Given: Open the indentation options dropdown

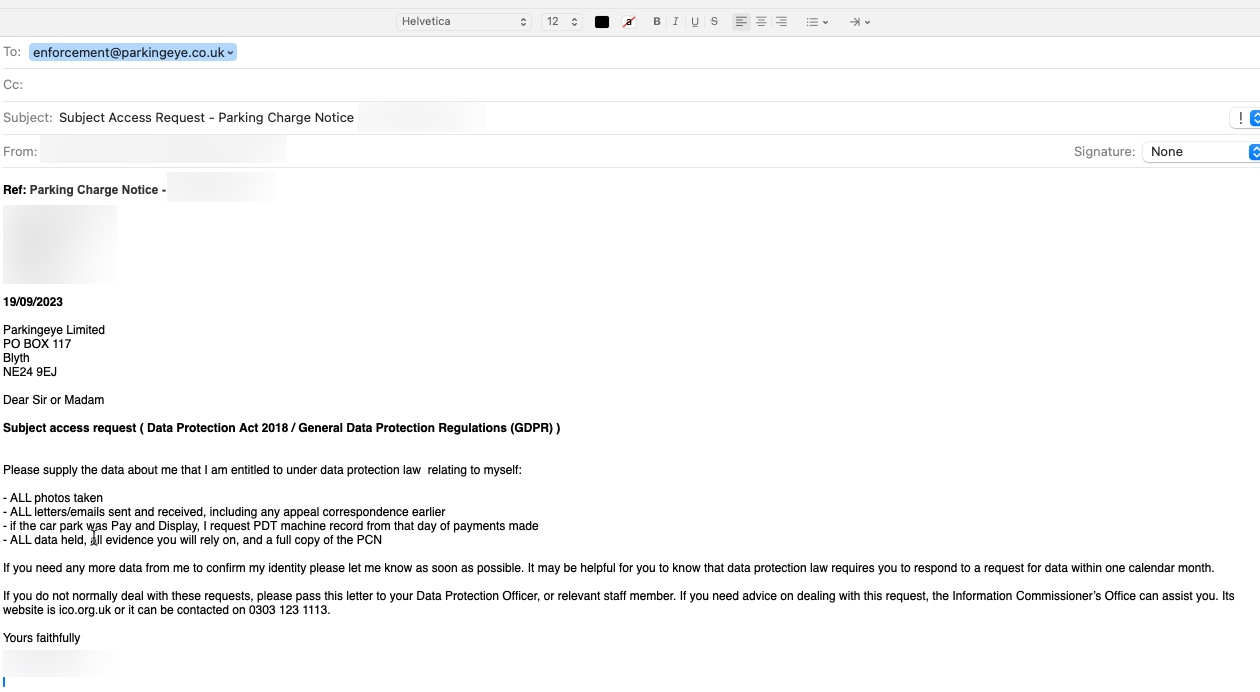Looking at the screenshot, I should (x=860, y=22).
